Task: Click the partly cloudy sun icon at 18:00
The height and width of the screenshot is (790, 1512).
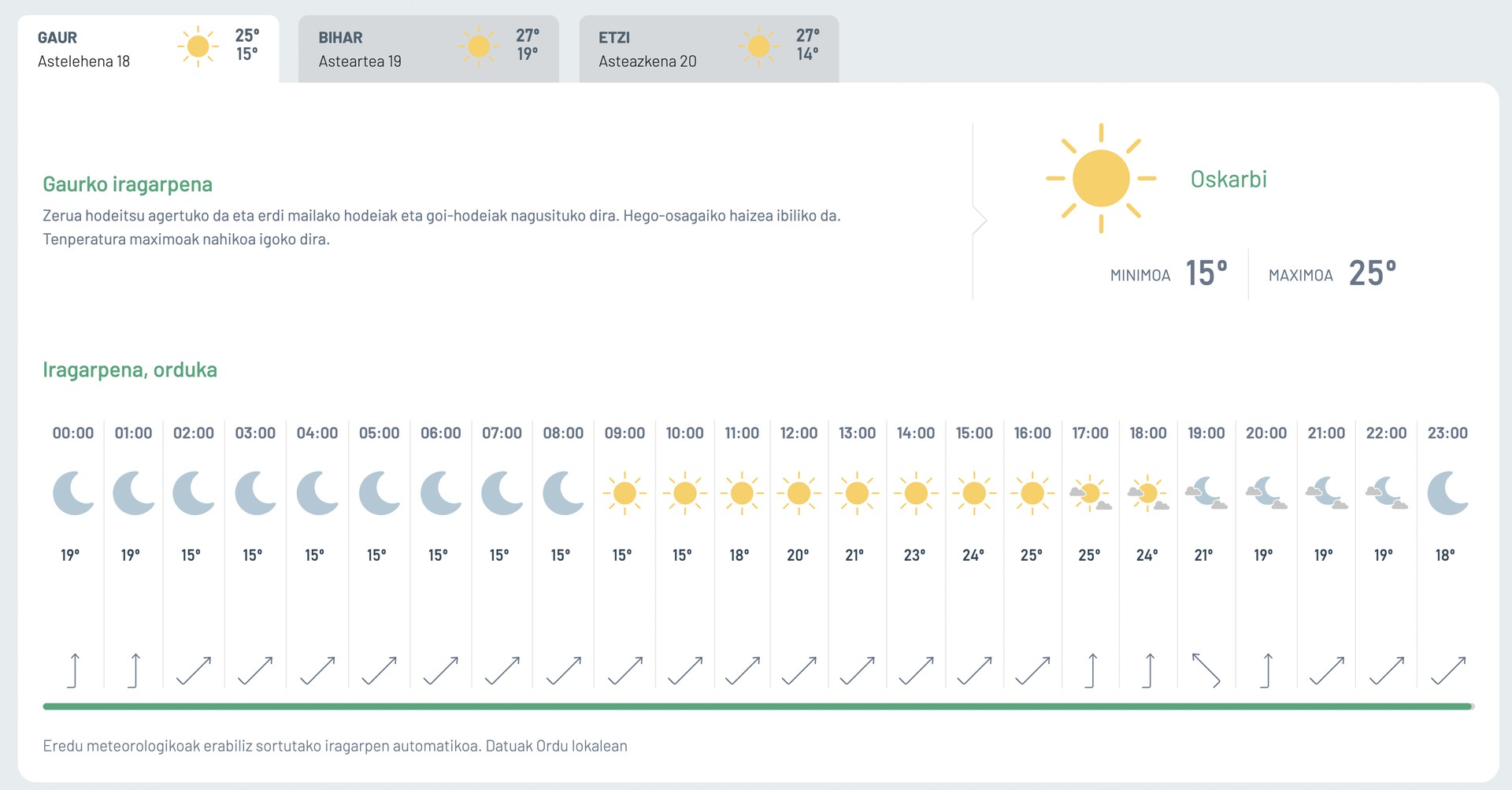Action: click(1148, 494)
